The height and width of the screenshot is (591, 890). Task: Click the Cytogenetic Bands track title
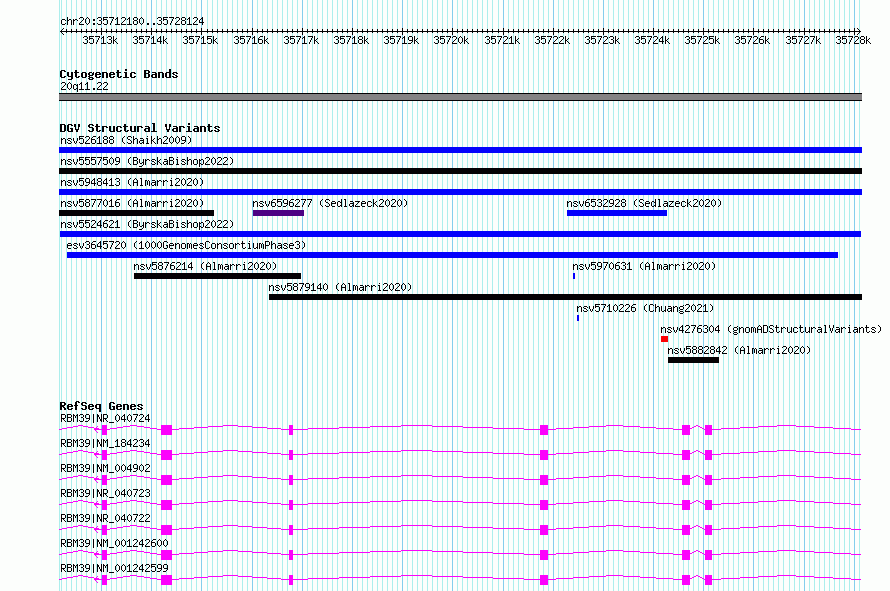119,74
